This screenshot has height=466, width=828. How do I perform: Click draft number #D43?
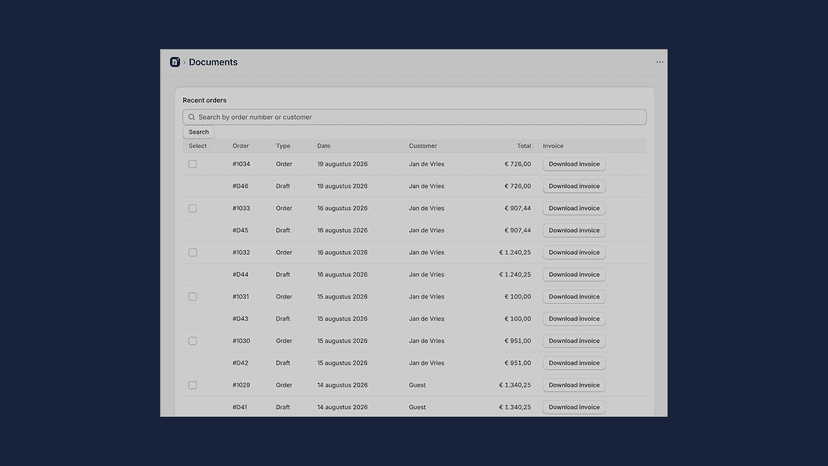point(240,319)
